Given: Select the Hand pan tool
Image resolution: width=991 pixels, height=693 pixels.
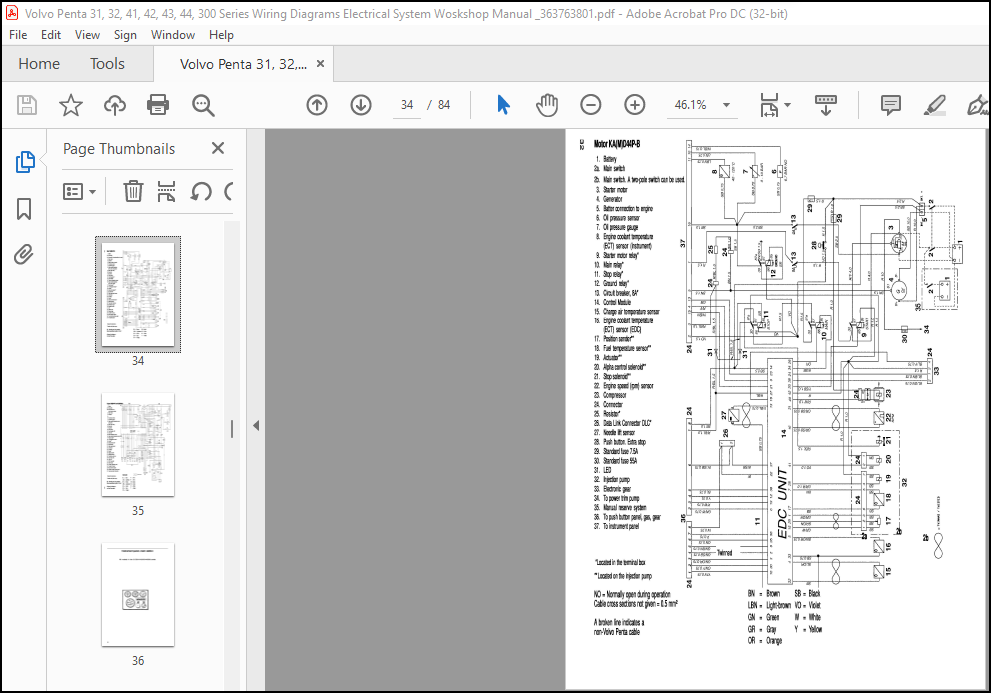Looking at the screenshot, I should [x=547, y=105].
